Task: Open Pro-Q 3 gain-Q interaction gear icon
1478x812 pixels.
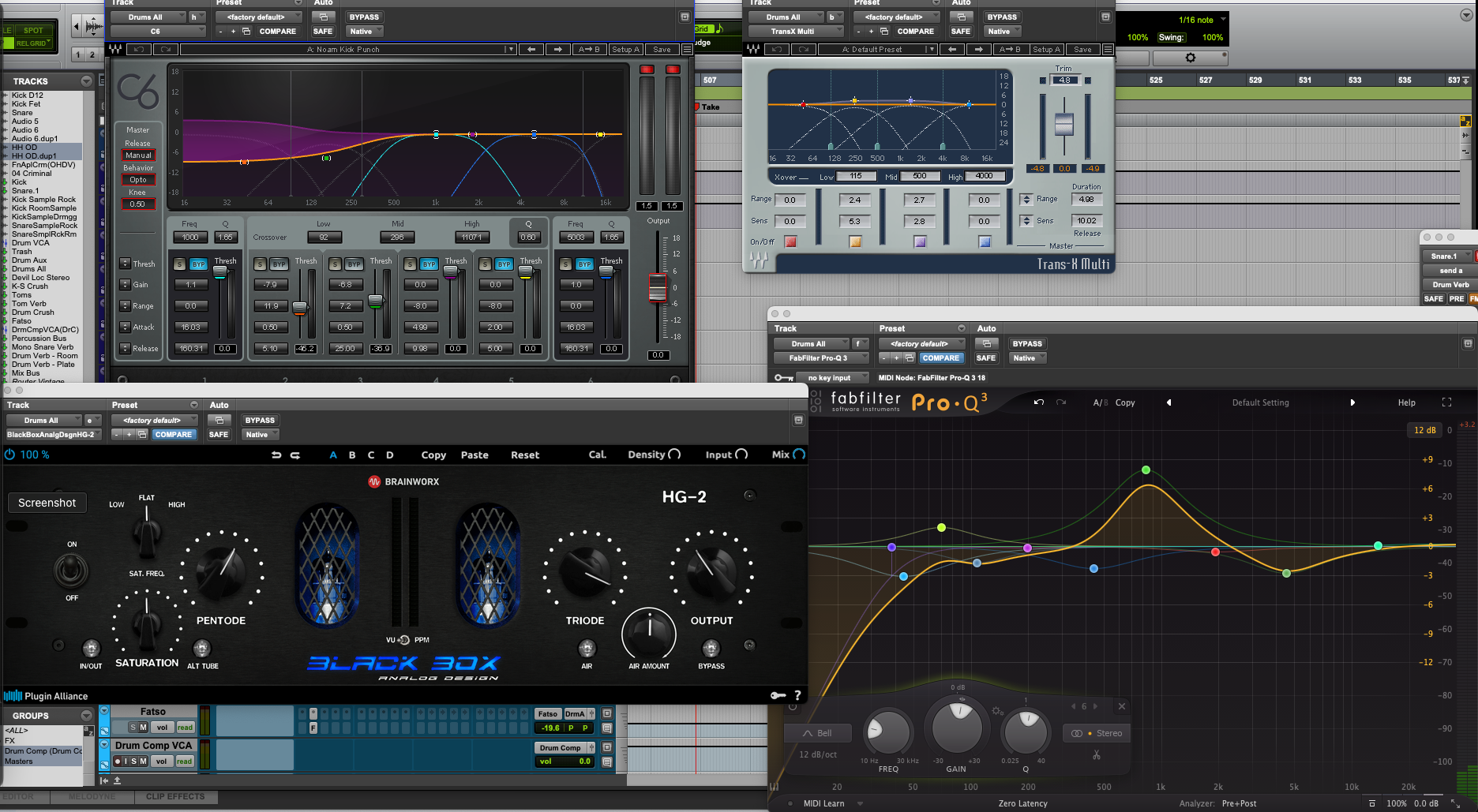Action: (x=997, y=711)
